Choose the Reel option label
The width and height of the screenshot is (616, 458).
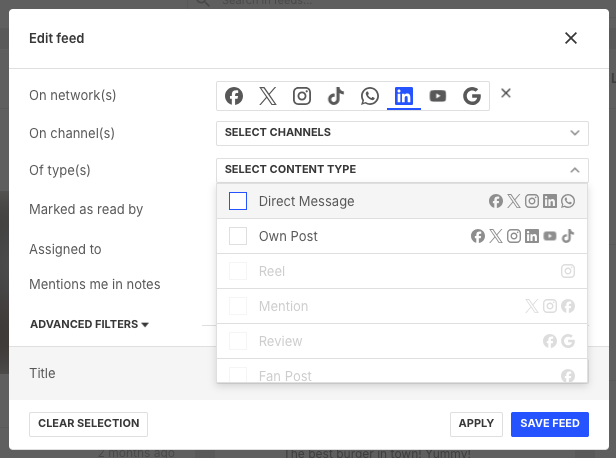[x=272, y=271]
